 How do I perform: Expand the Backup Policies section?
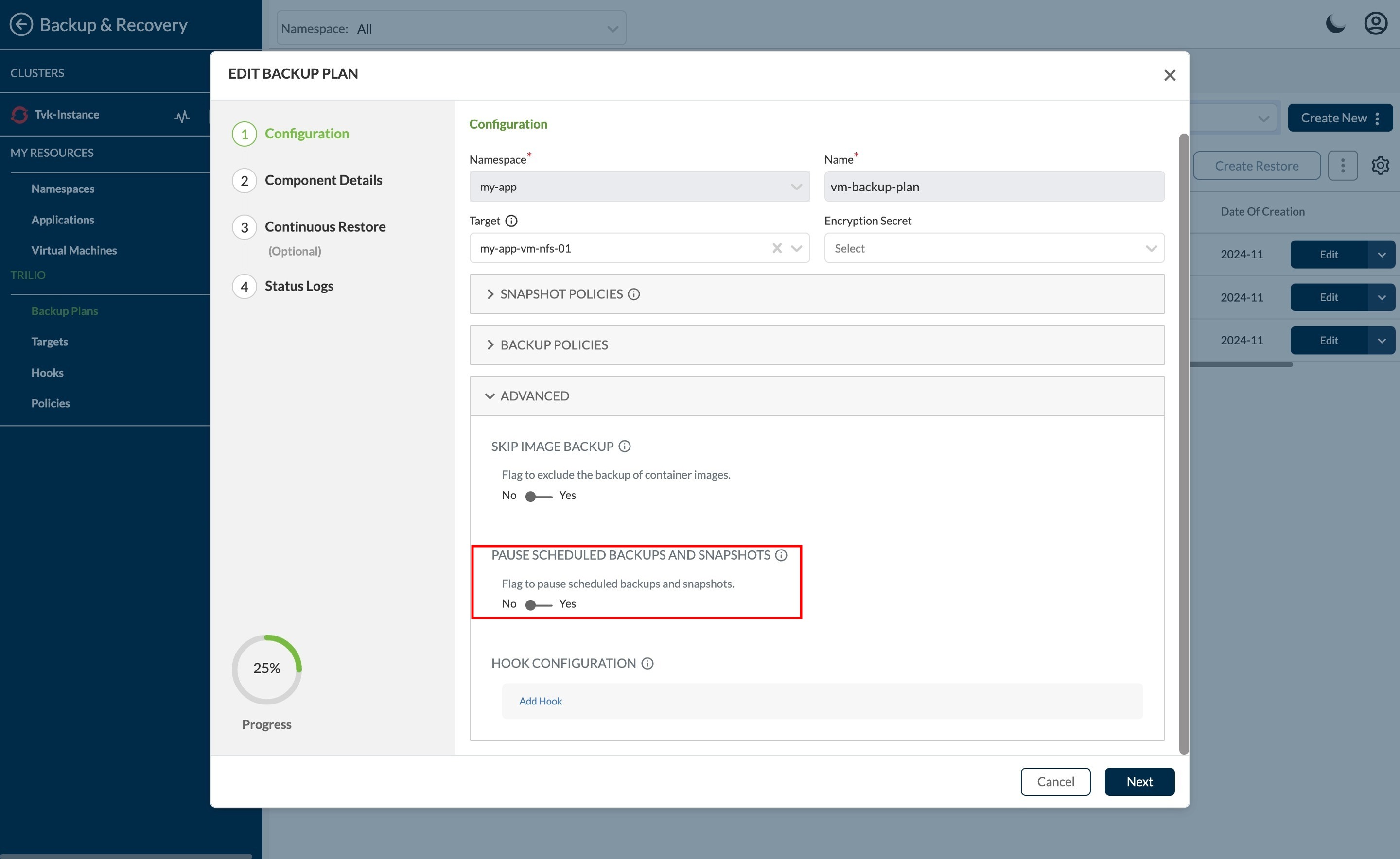816,345
